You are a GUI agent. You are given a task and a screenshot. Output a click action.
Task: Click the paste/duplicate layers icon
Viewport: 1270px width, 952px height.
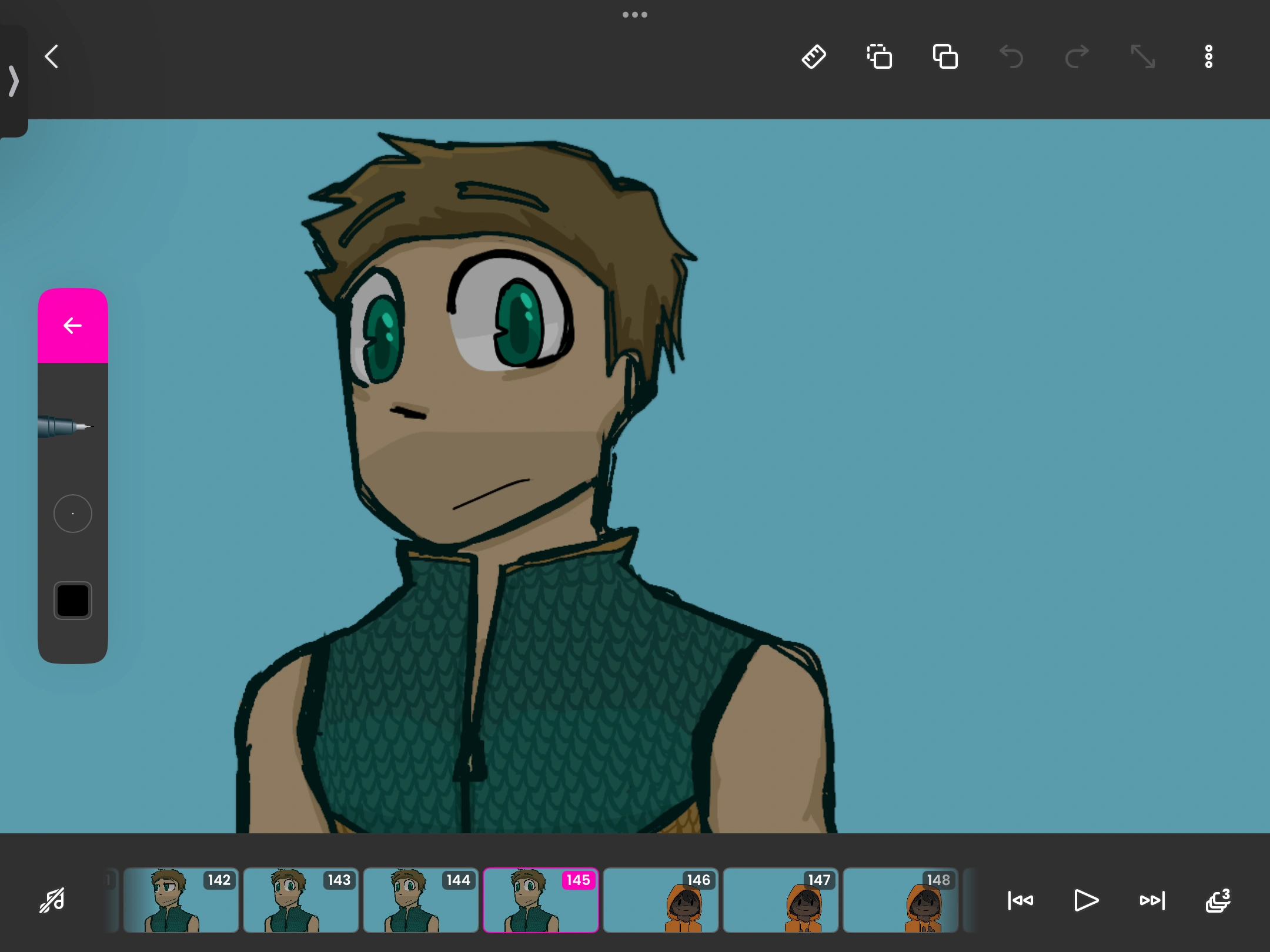945,57
